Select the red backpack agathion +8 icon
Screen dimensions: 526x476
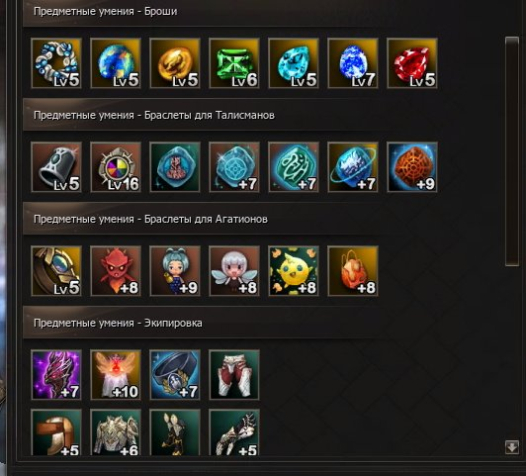[x=353, y=271]
